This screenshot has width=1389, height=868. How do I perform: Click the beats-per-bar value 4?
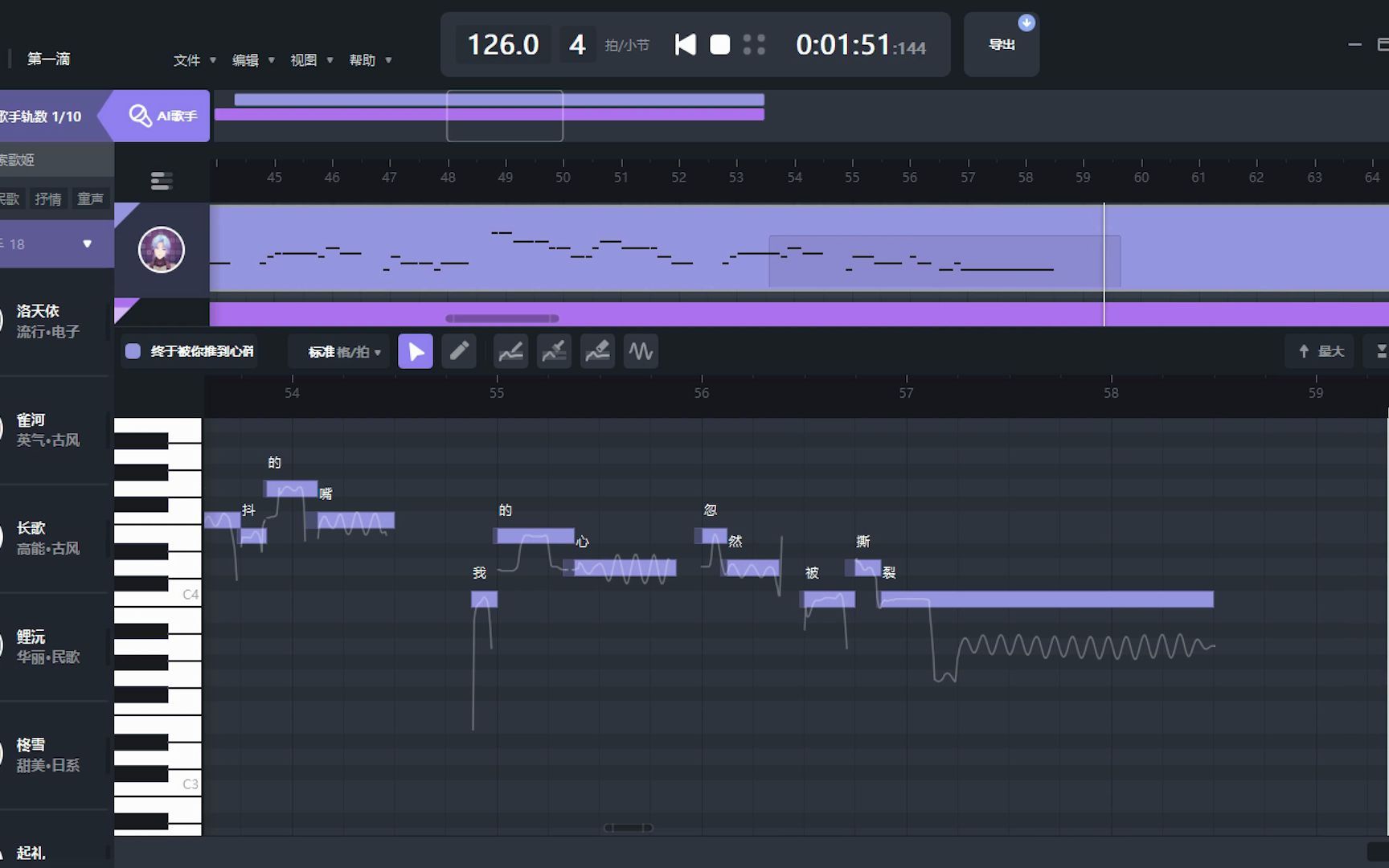[x=577, y=45]
